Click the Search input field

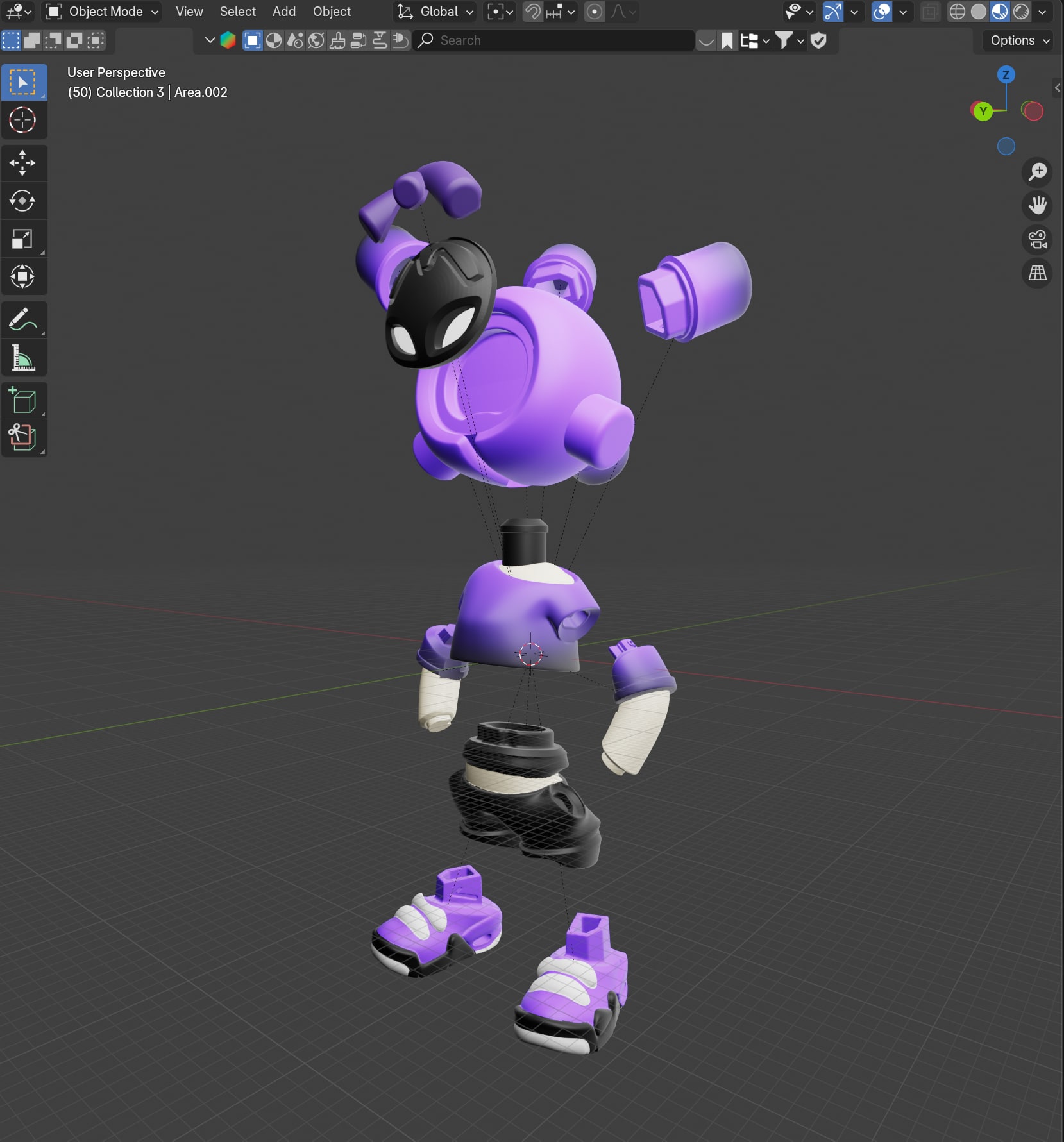(554, 40)
